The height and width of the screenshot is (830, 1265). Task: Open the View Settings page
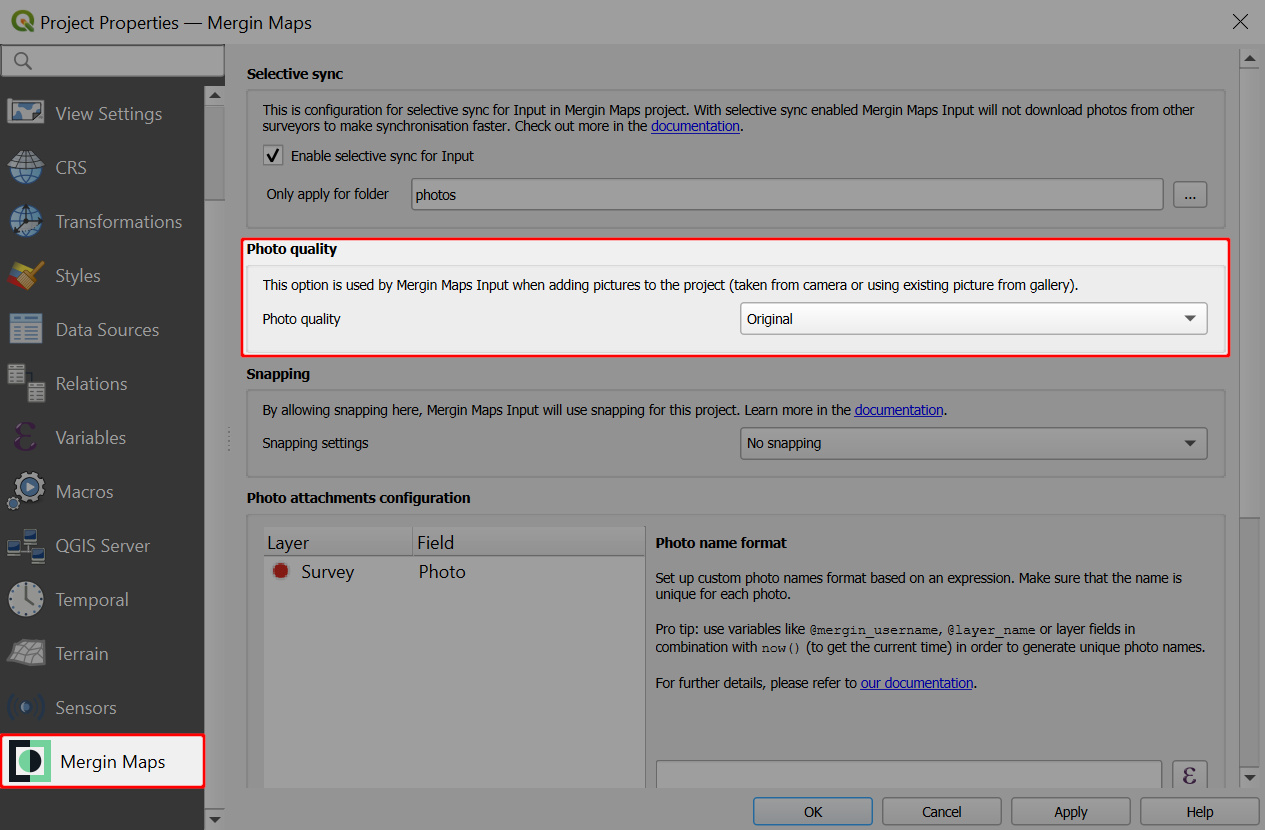[102, 113]
